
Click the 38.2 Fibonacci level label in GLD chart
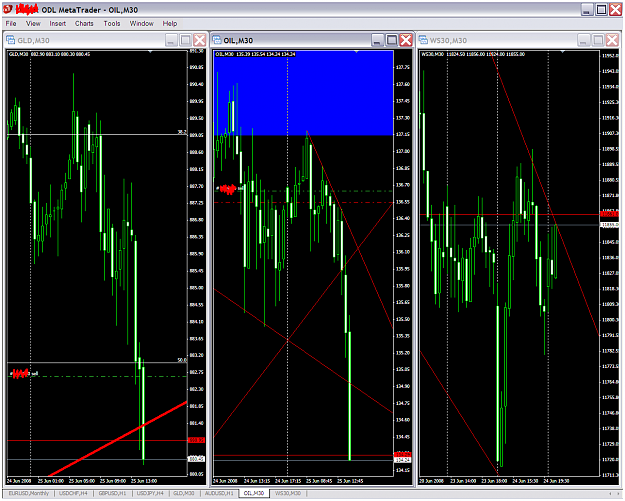[182, 132]
